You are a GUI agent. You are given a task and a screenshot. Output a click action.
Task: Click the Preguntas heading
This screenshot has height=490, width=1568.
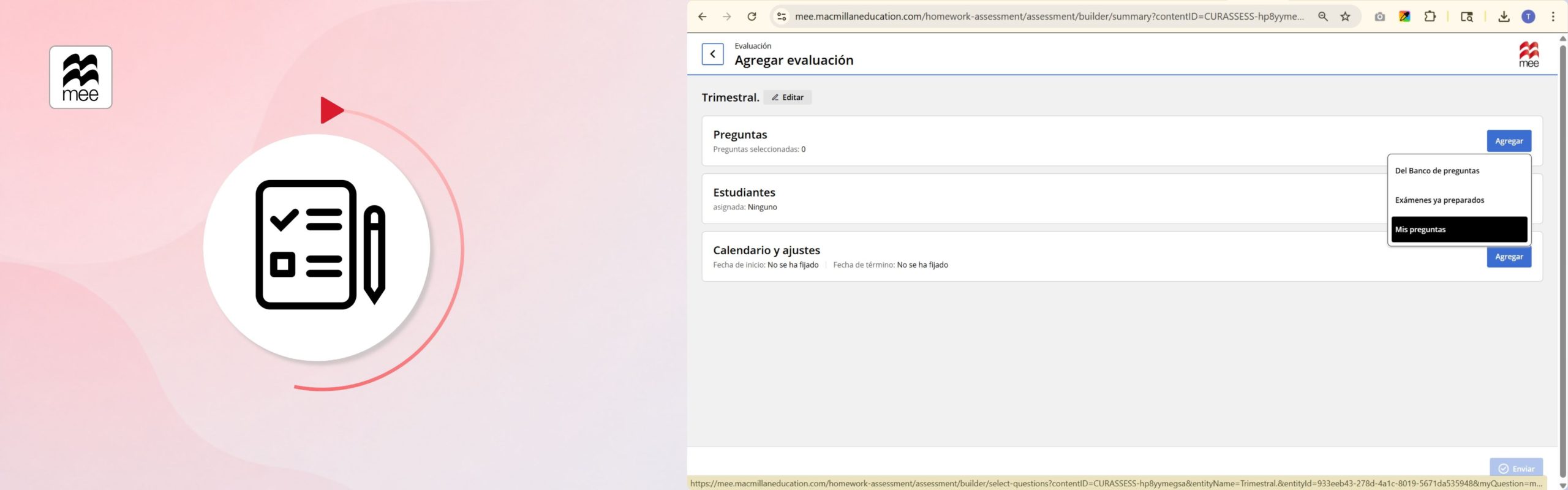pyautogui.click(x=740, y=135)
